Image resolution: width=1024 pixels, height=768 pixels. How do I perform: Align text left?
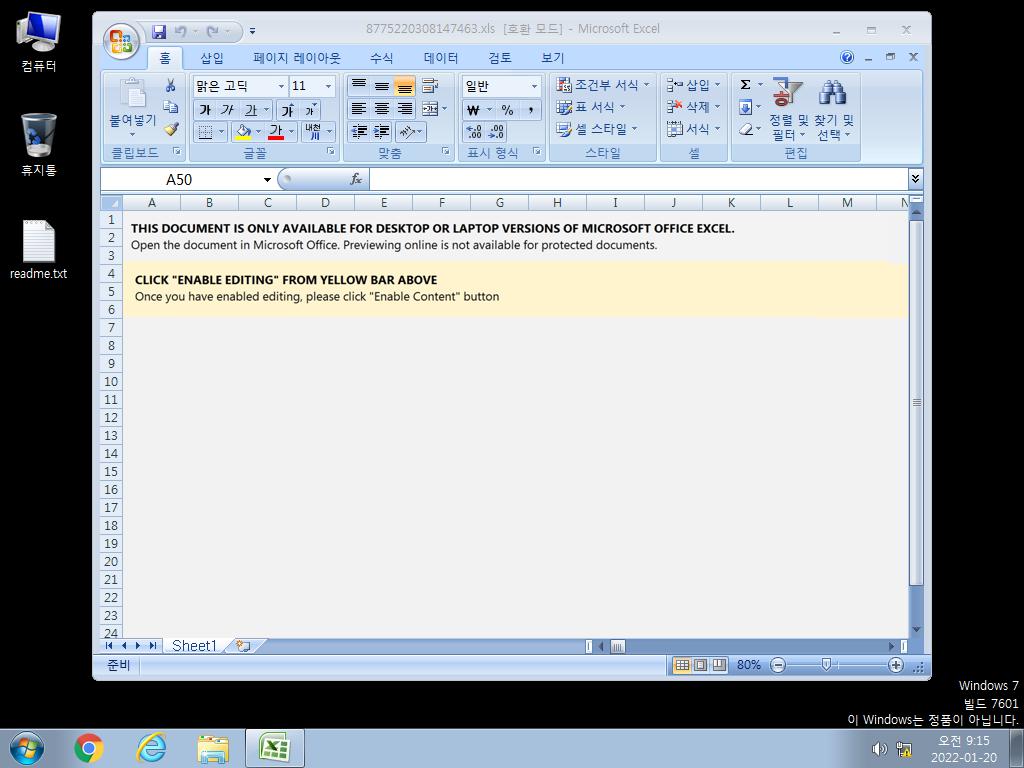(x=359, y=108)
